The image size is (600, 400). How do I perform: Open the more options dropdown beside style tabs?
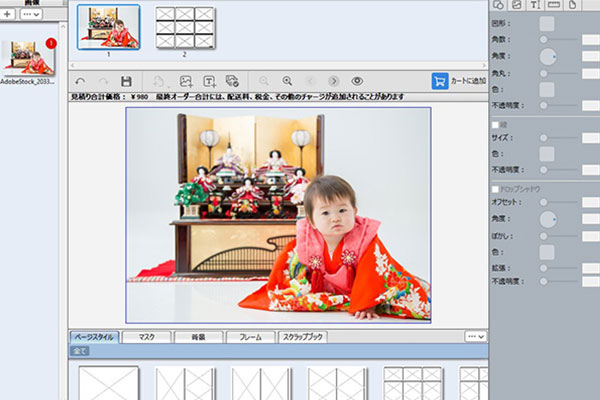coord(476,337)
